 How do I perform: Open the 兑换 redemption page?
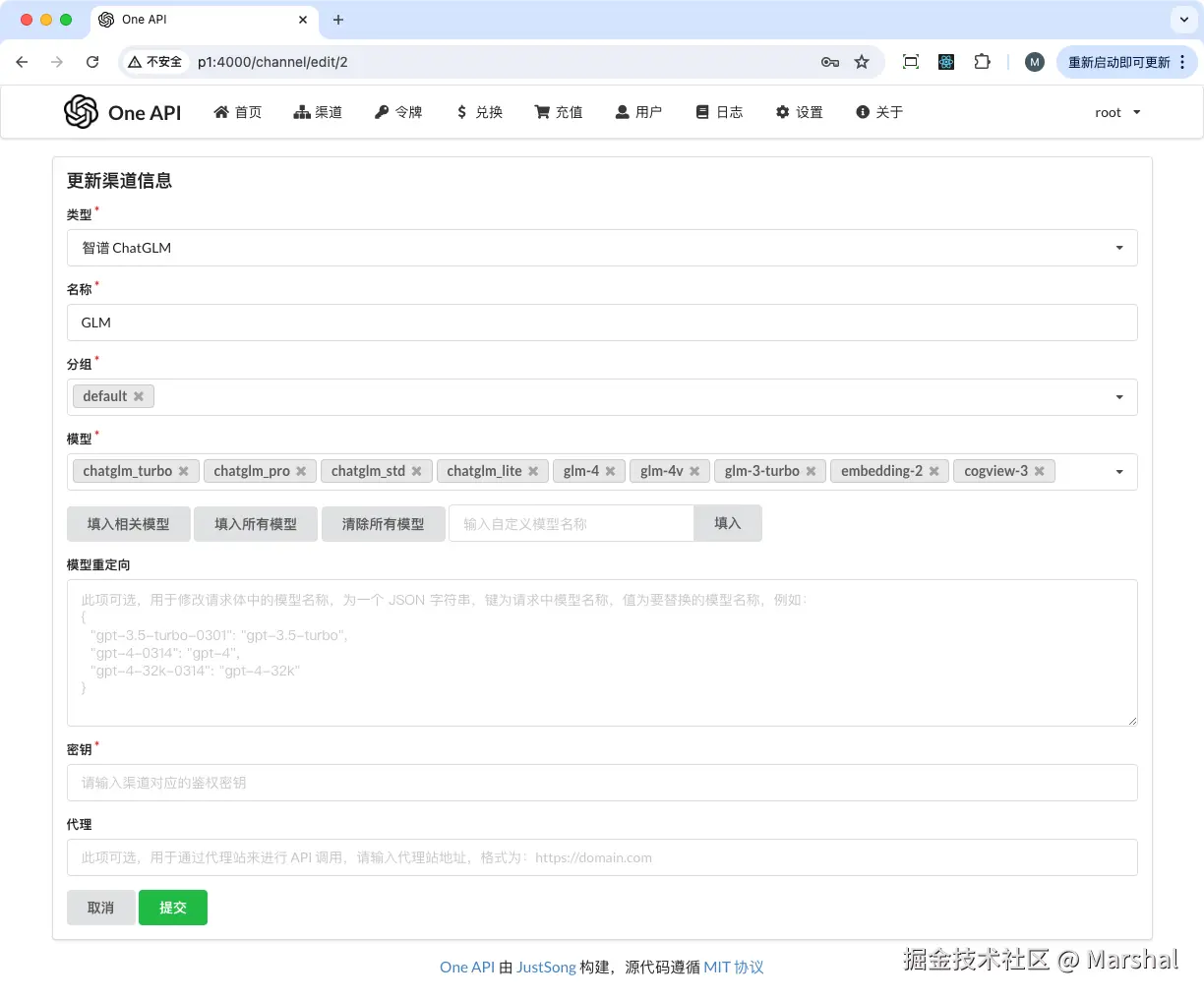pyautogui.click(x=479, y=112)
